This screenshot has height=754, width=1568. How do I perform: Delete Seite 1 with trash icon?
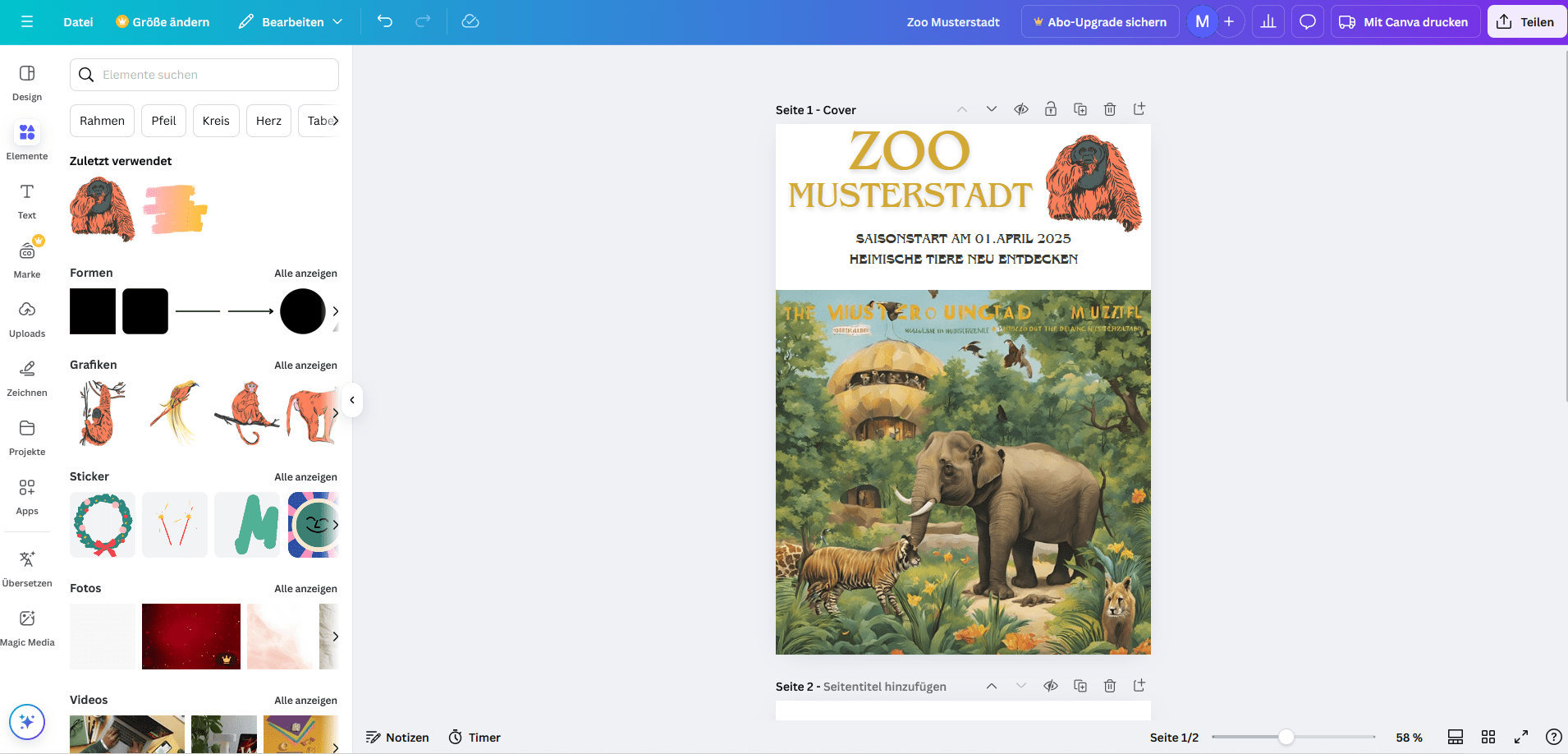[1109, 109]
